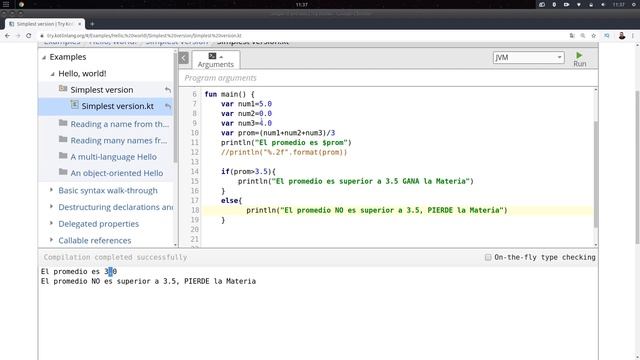Click output text PIERDE la Materia
The width and height of the screenshot is (640, 360).
coord(220,281)
